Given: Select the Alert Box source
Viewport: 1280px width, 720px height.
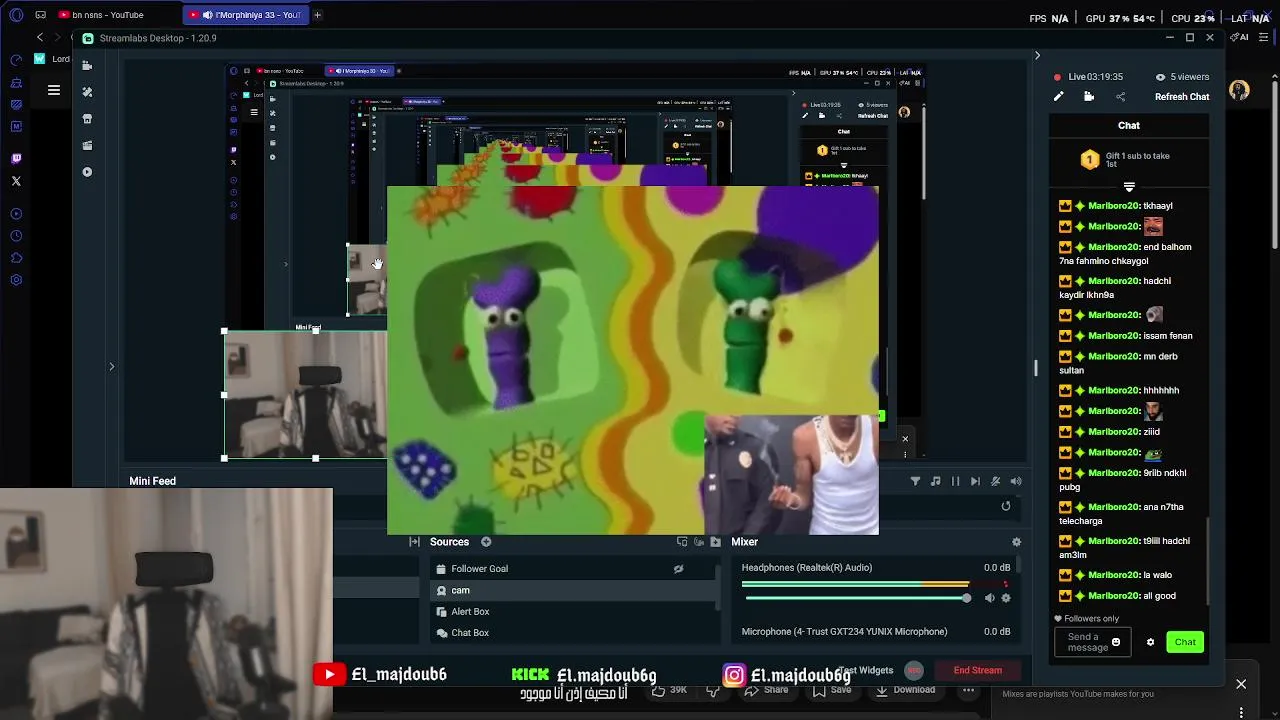Looking at the screenshot, I should click(x=575, y=611).
